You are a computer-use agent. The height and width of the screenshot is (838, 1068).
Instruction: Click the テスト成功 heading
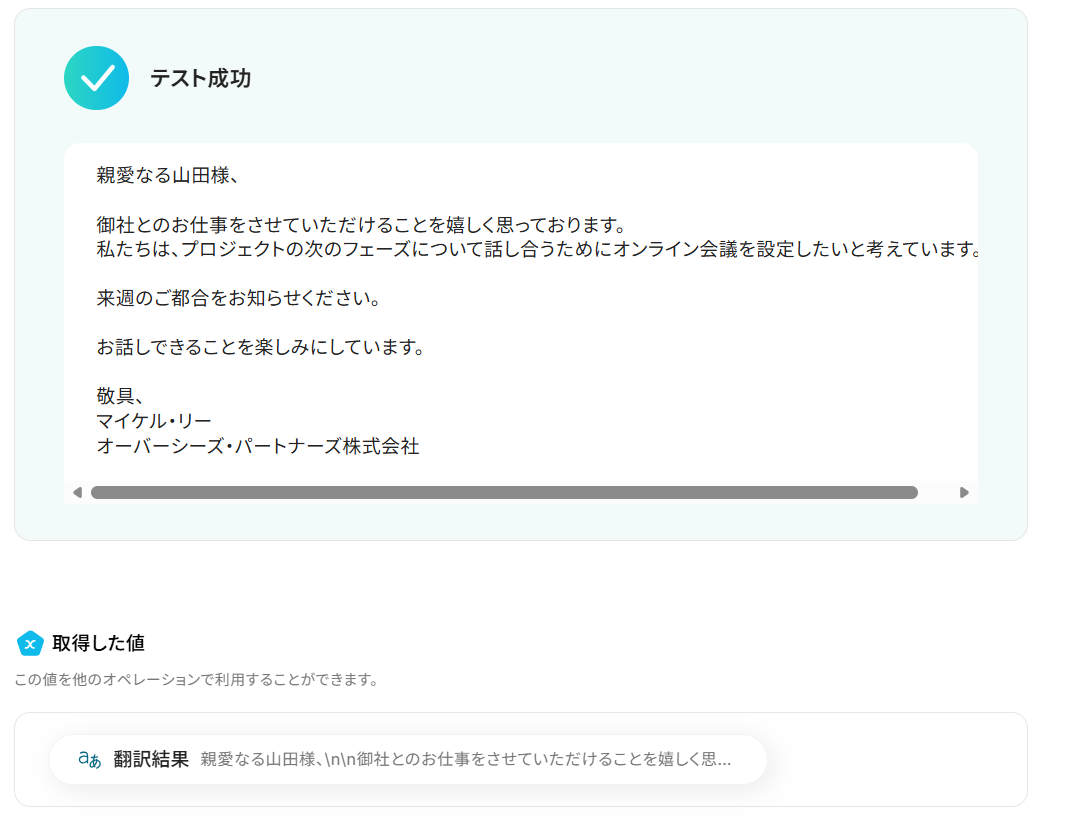(x=200, y=78)
